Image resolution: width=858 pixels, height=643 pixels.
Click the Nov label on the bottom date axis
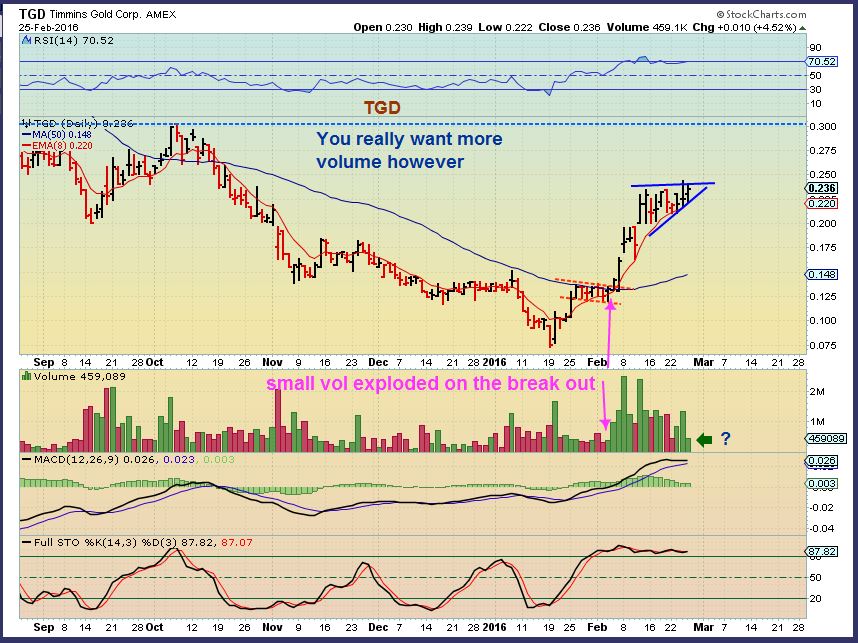coord(272,627)
